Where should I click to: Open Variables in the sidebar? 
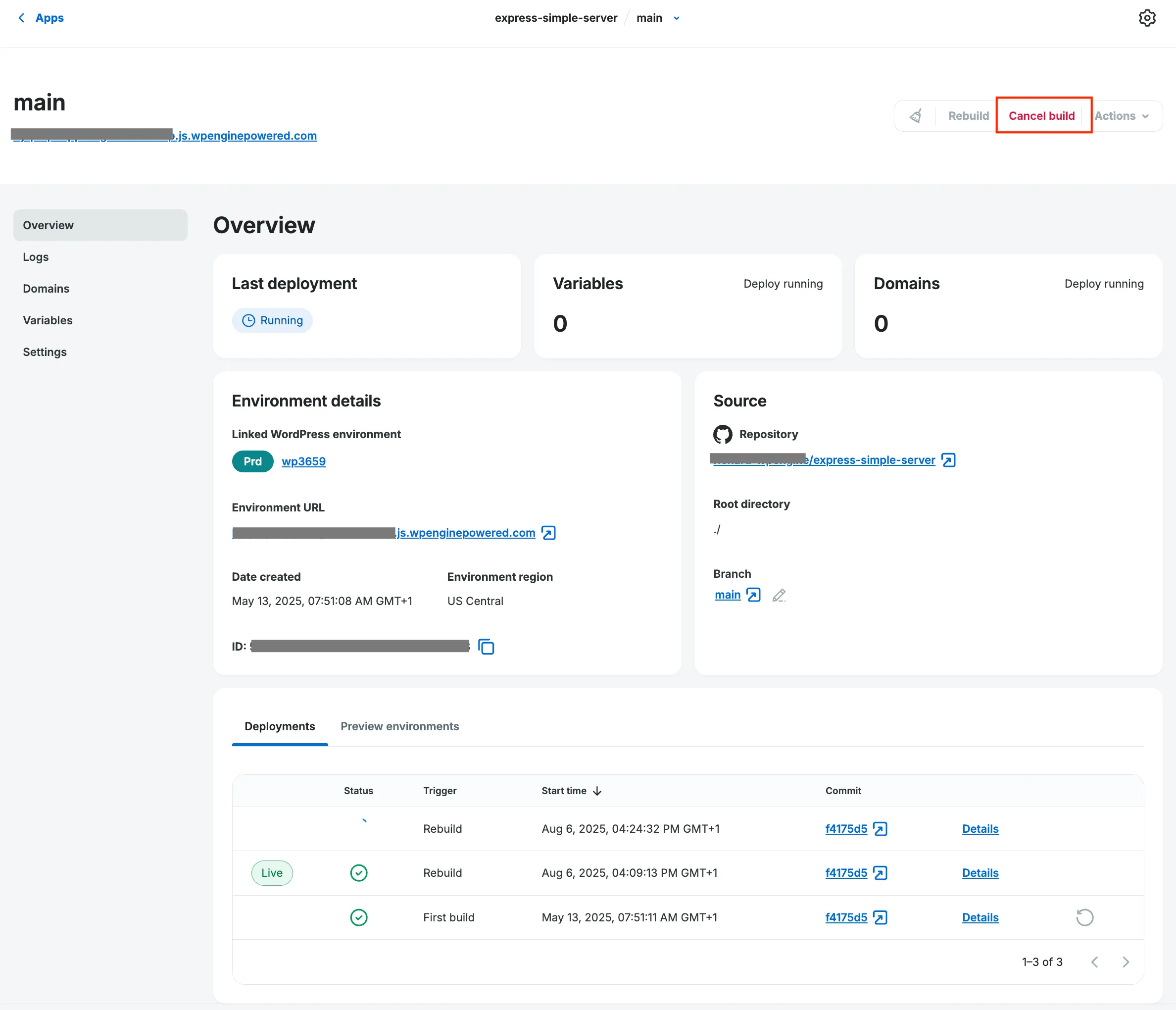tap(48, 320)
